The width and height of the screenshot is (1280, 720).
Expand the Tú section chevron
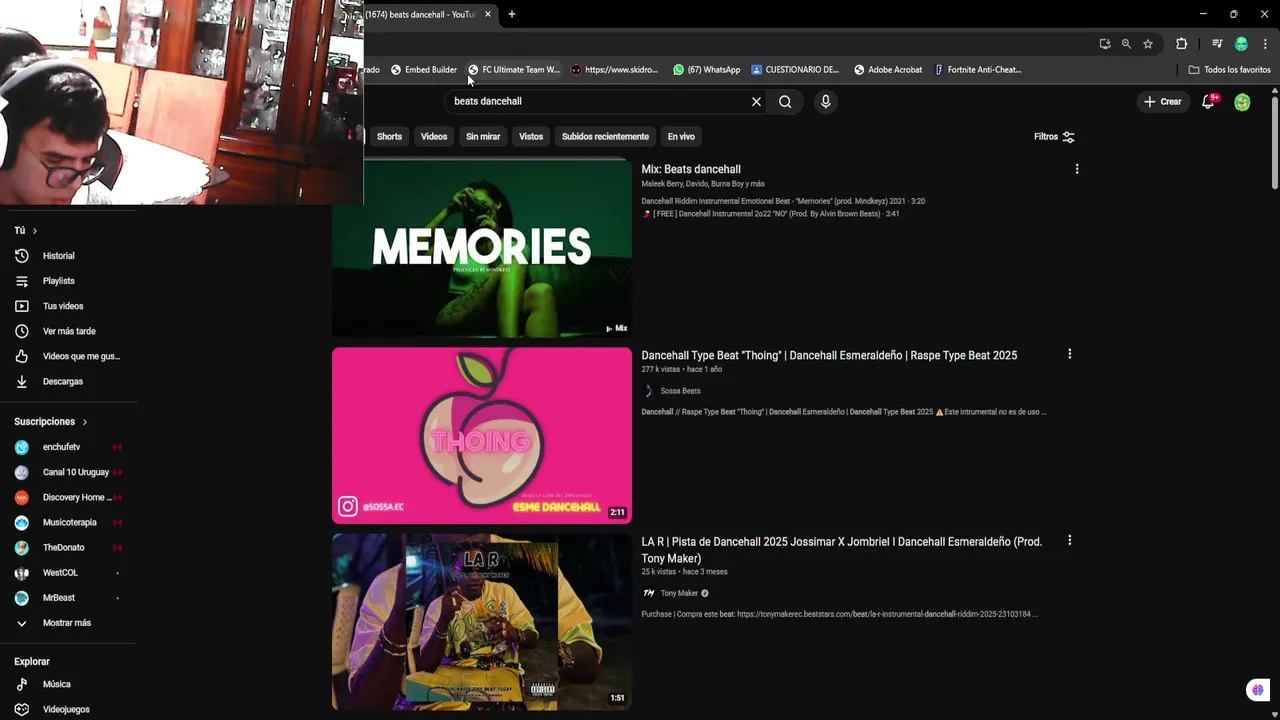click(34, 231)
